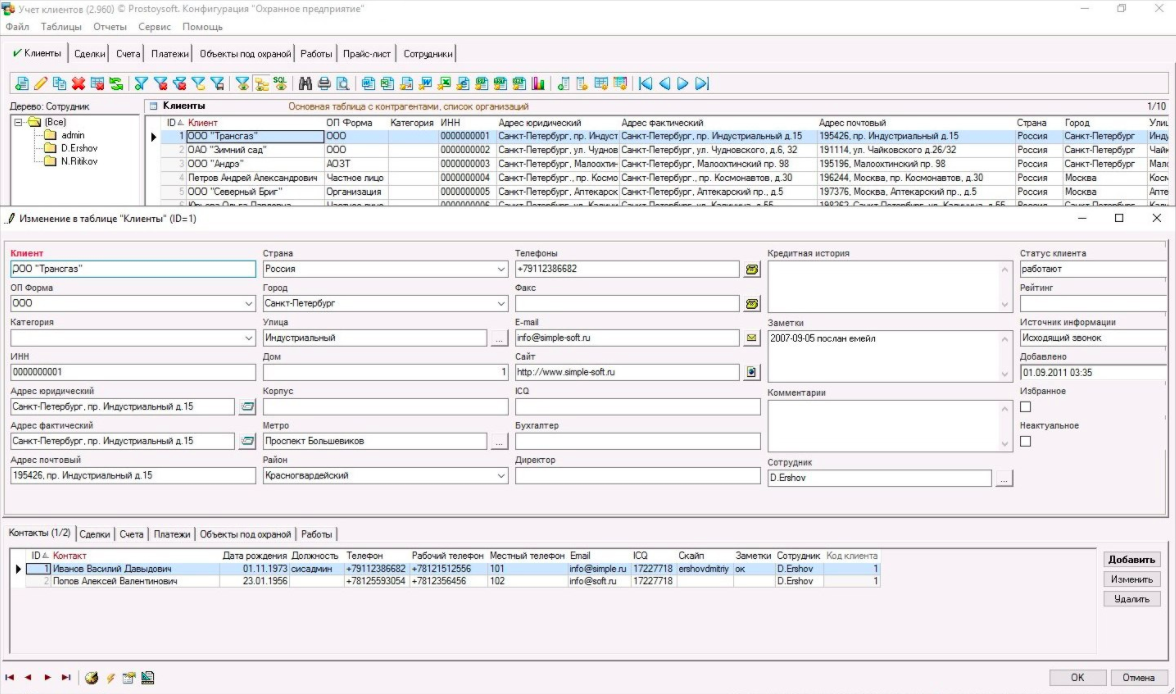Screen dimensions: 1176x694
Task: Click the printer icon in toolbar
Action: [324, 84]
